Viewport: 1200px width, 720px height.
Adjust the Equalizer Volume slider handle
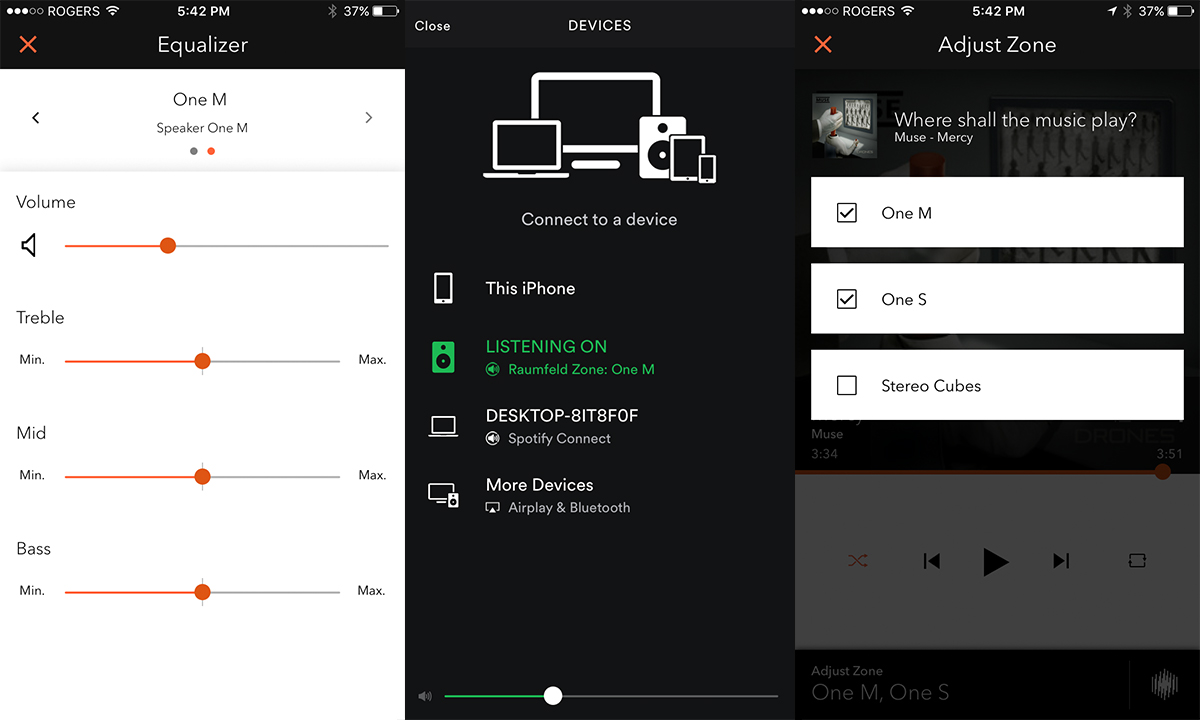(x=168, y=245)
